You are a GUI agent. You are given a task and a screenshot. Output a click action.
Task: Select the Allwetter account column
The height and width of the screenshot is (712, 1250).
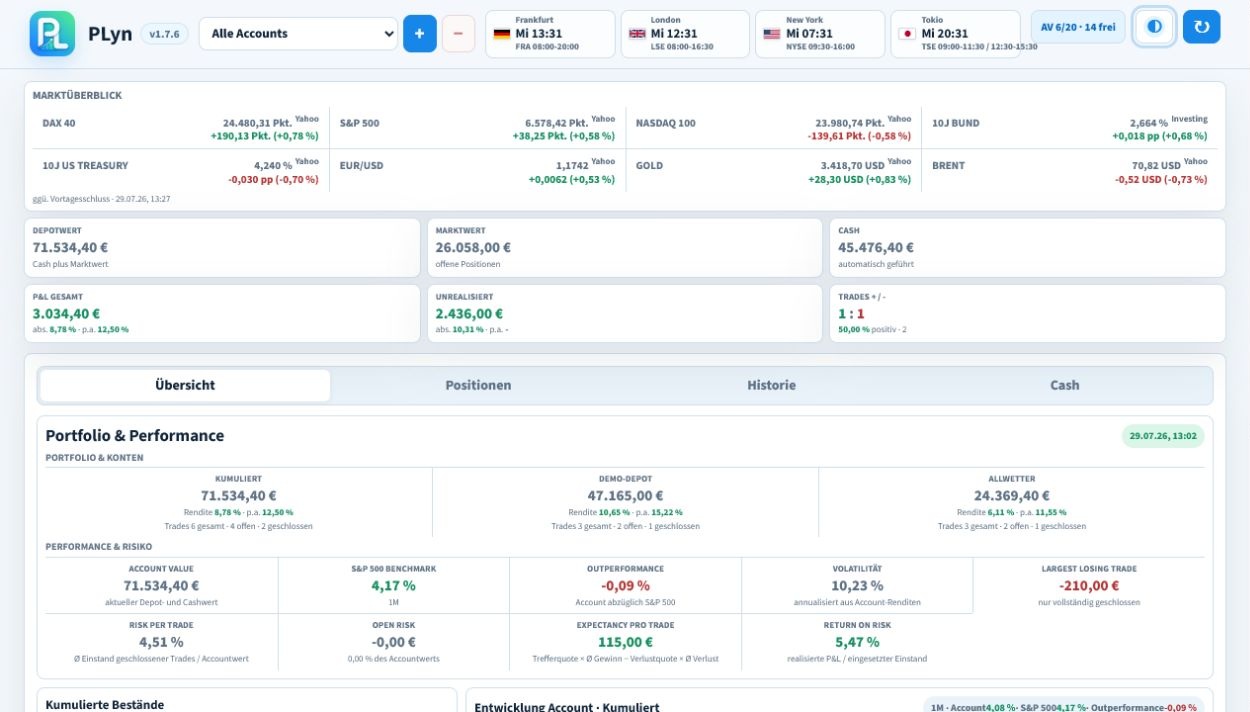click(x=1011, y=502)
